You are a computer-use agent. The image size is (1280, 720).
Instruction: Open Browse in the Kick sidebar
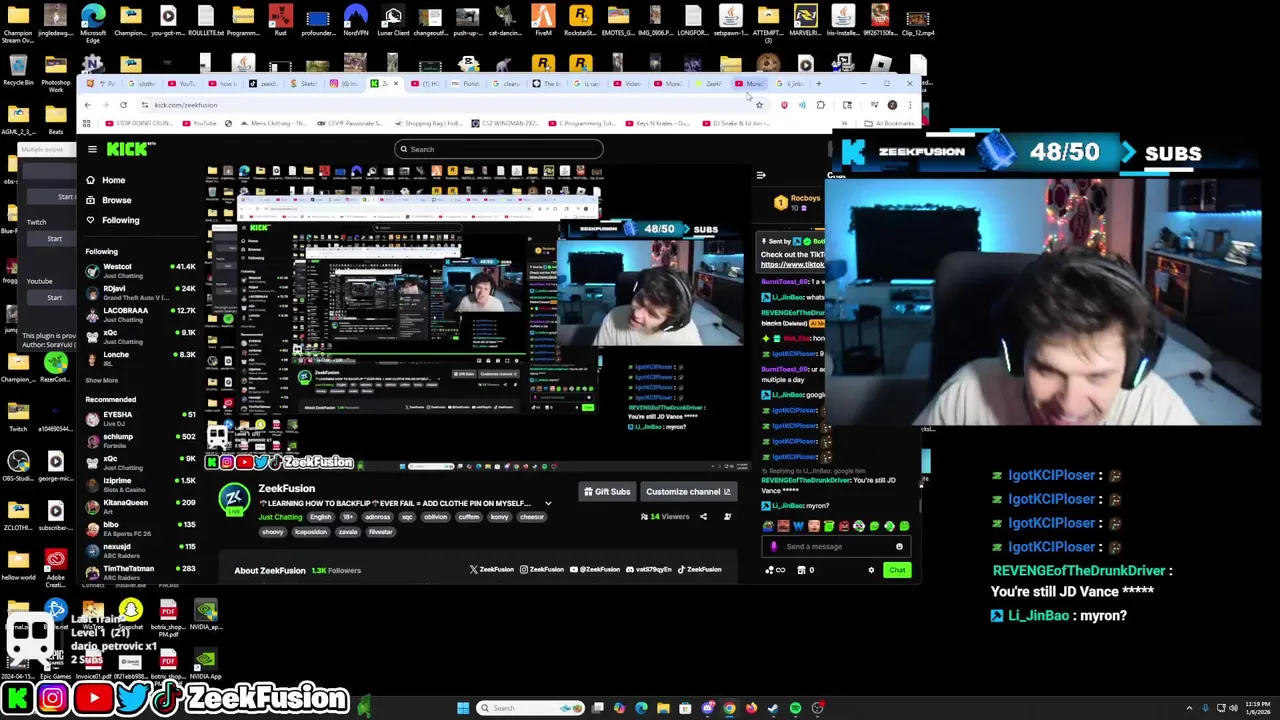[x=108, y=200]
